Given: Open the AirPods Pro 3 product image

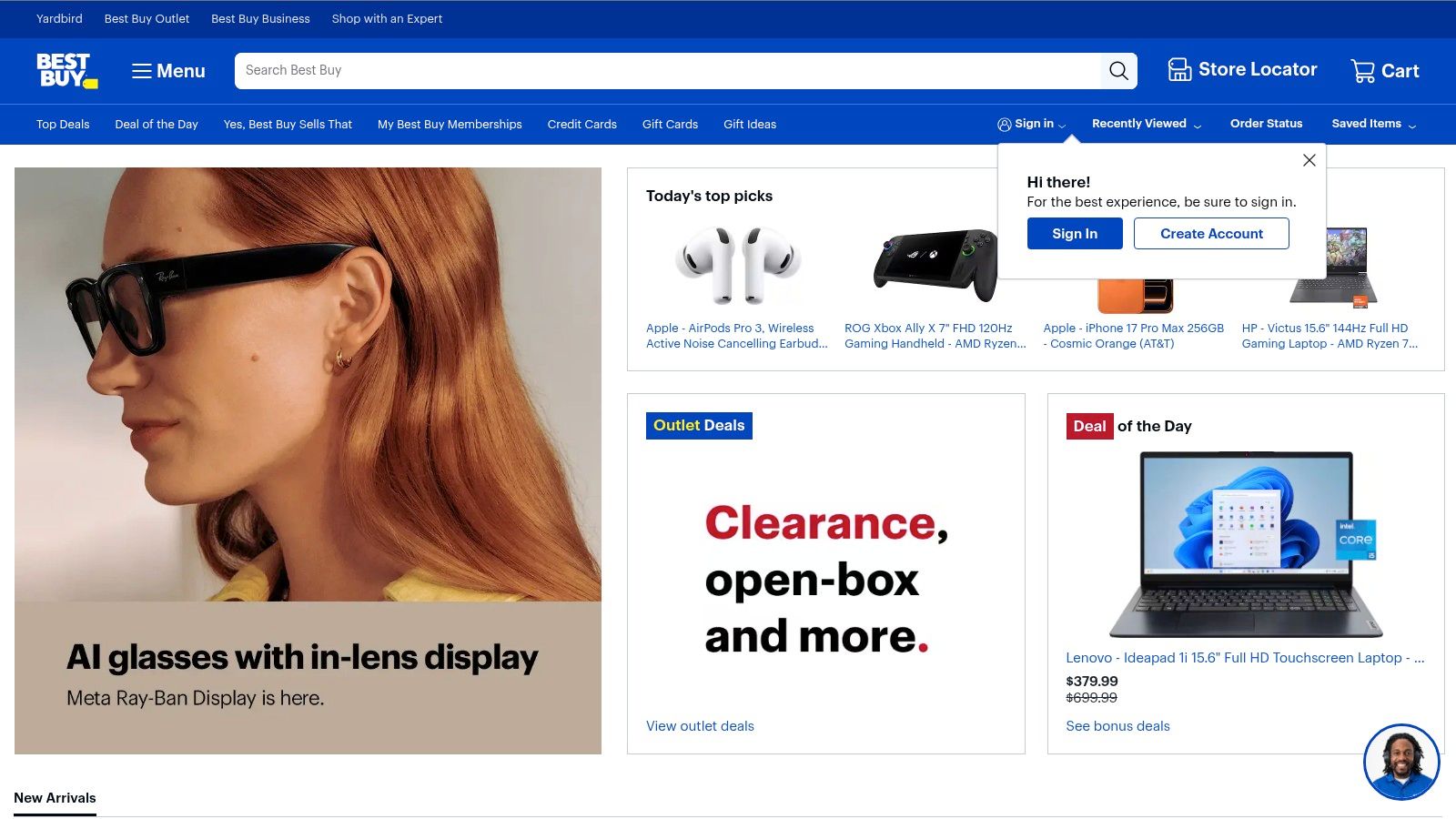Looking at the screenshot, I should click(737, 265).
